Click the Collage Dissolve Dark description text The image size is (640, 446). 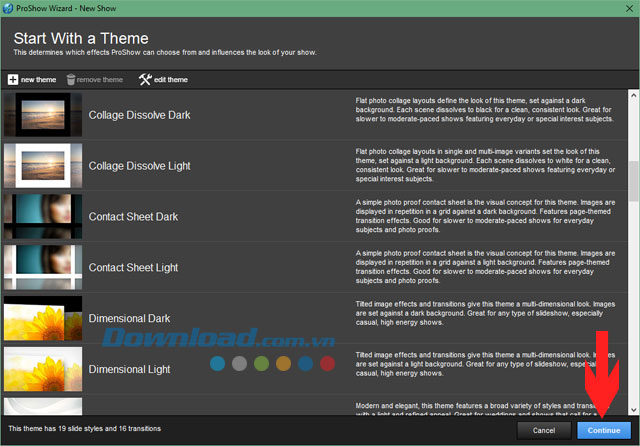point(484,110)
